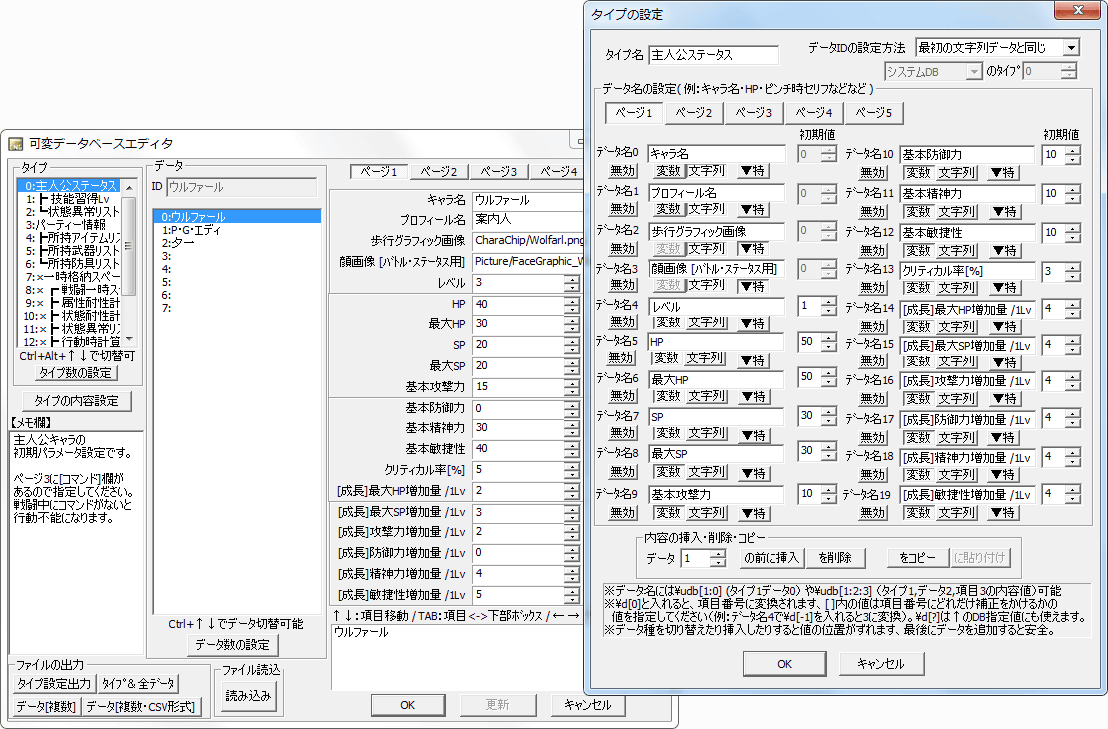Toggle 文字列 for データ名0 キャラ名

point(707,171)
